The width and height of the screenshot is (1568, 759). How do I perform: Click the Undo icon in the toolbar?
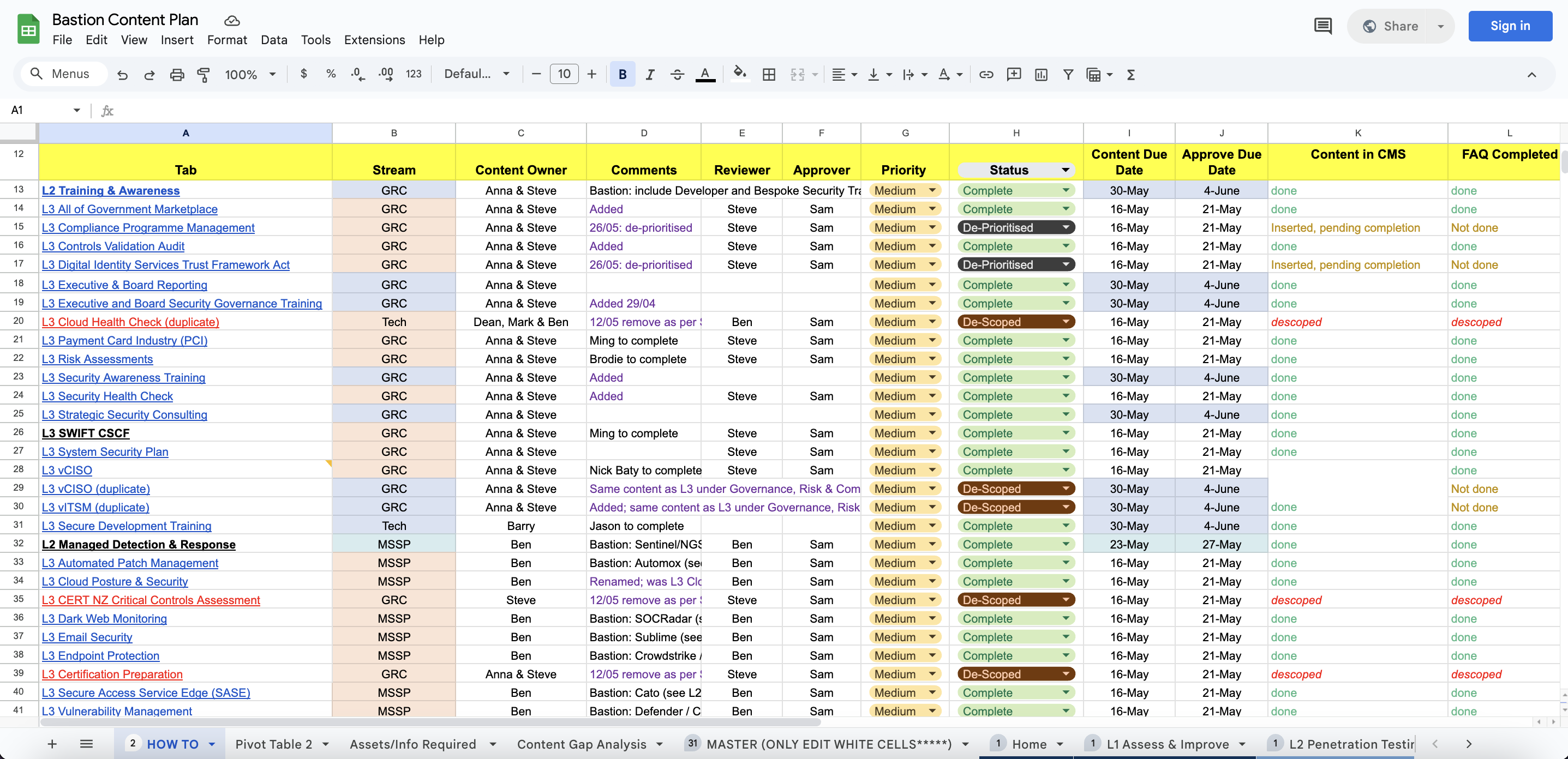(122, 74)
